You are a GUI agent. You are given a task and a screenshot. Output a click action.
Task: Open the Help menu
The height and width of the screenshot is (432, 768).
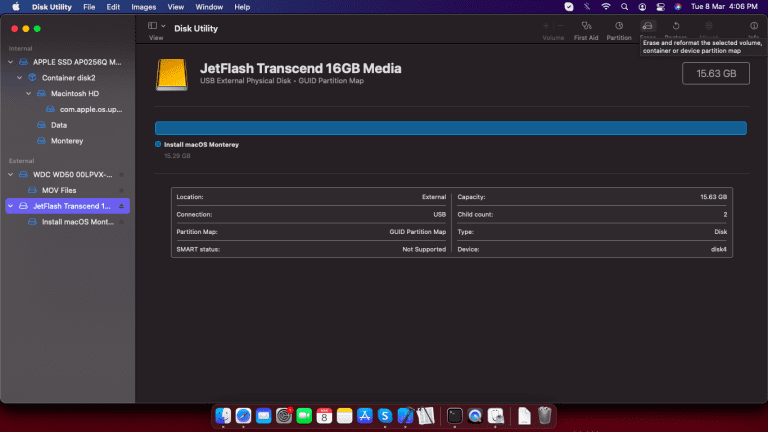click(242, 7)
